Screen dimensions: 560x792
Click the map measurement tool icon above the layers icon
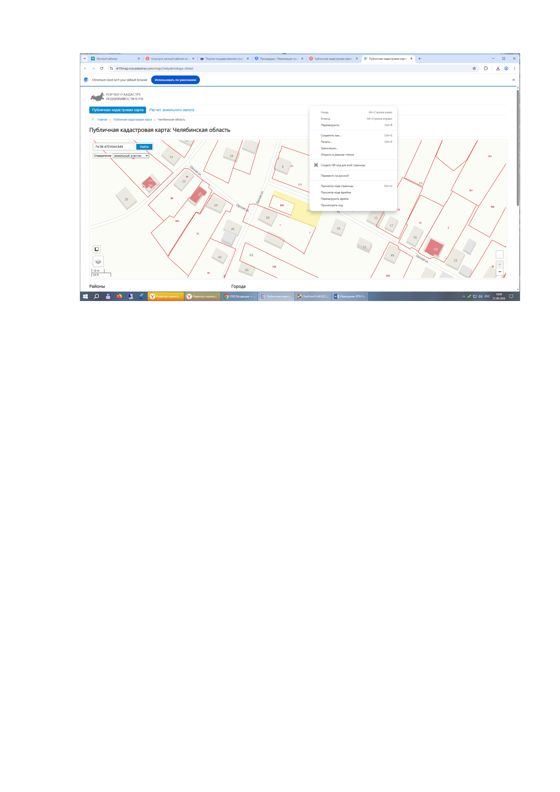pos(97,249)
